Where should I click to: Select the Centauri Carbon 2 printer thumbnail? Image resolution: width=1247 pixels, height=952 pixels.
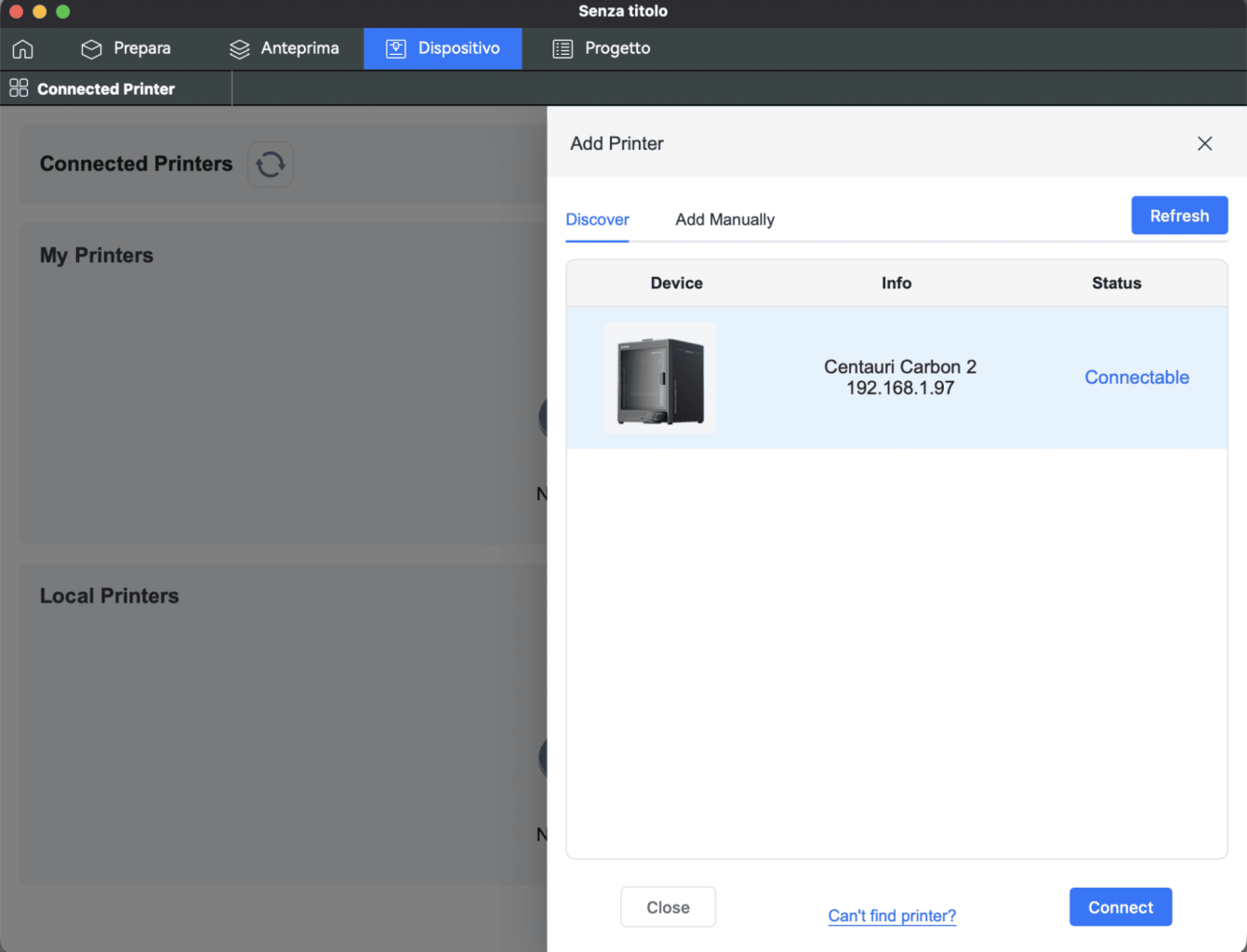coord(660,378)
